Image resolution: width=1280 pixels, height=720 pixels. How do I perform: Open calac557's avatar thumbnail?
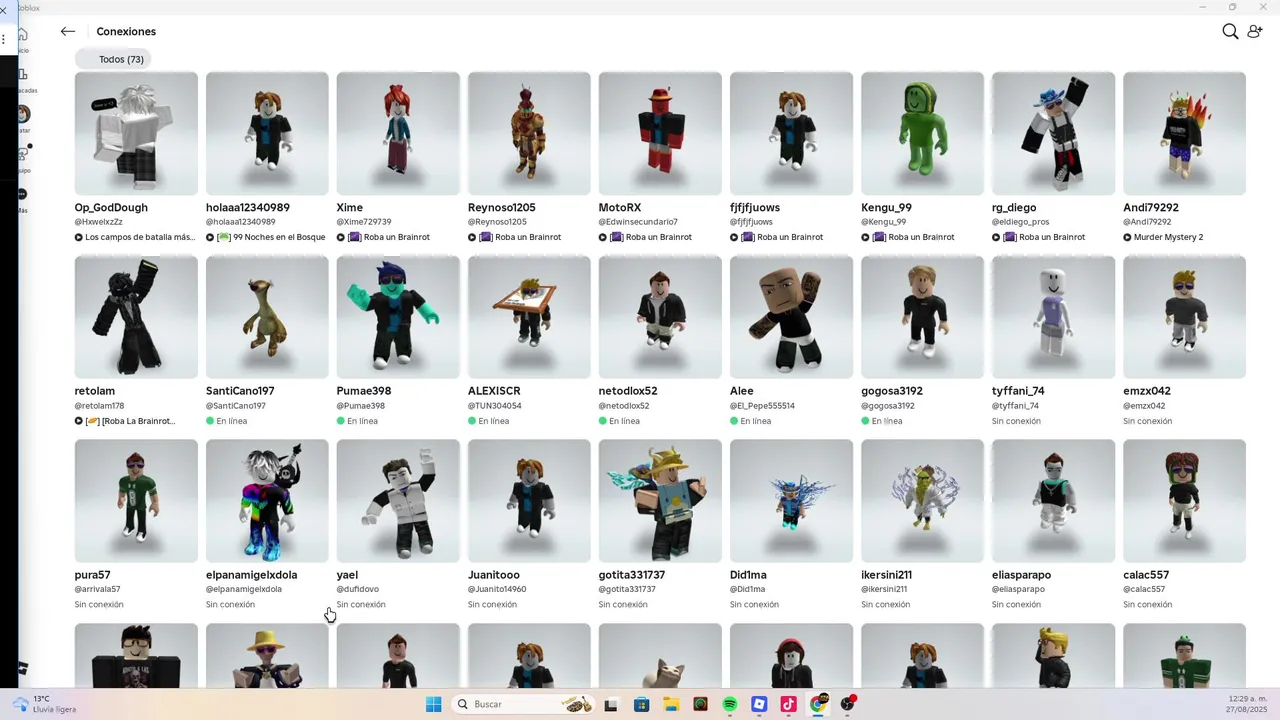click(x=1184, y=501)
